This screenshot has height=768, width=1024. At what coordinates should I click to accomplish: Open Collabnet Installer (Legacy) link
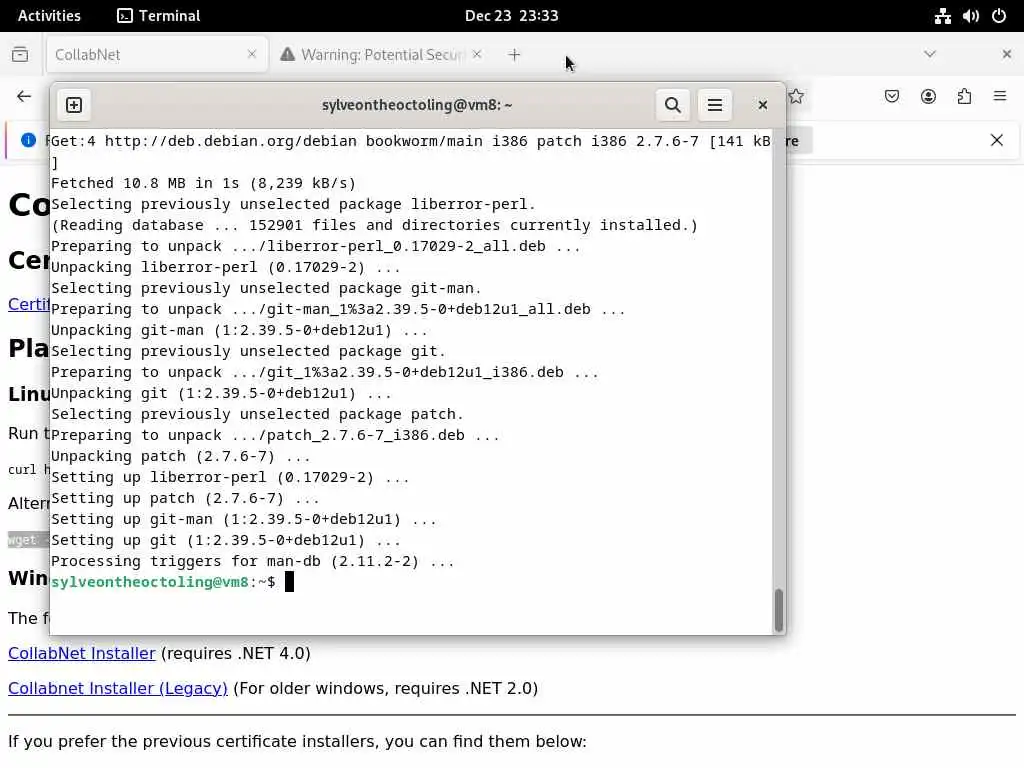coord(118,688)
